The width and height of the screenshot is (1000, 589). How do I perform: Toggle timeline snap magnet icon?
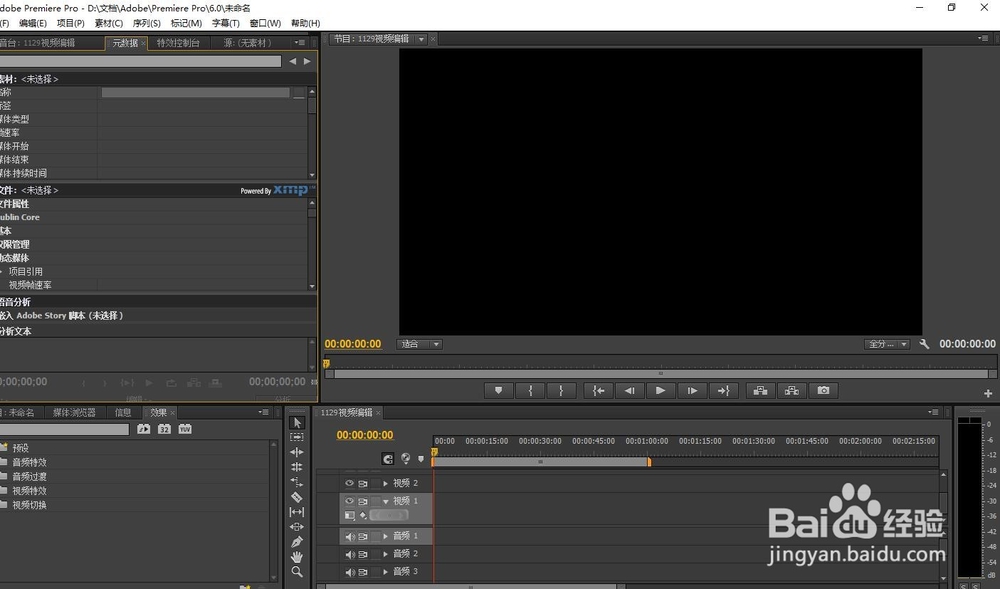[x=388, y=458]
